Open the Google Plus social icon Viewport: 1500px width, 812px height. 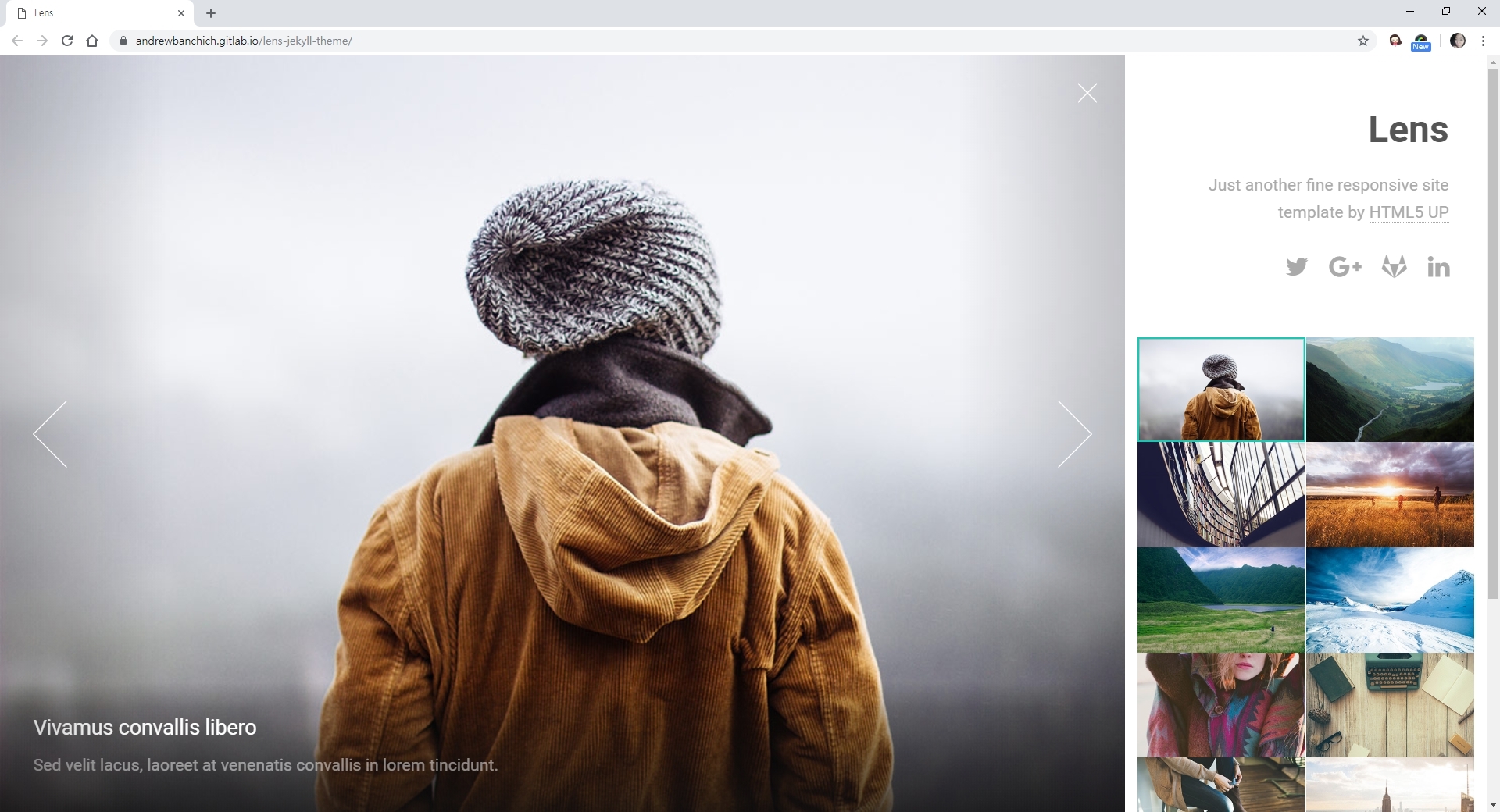(1345, 267)
